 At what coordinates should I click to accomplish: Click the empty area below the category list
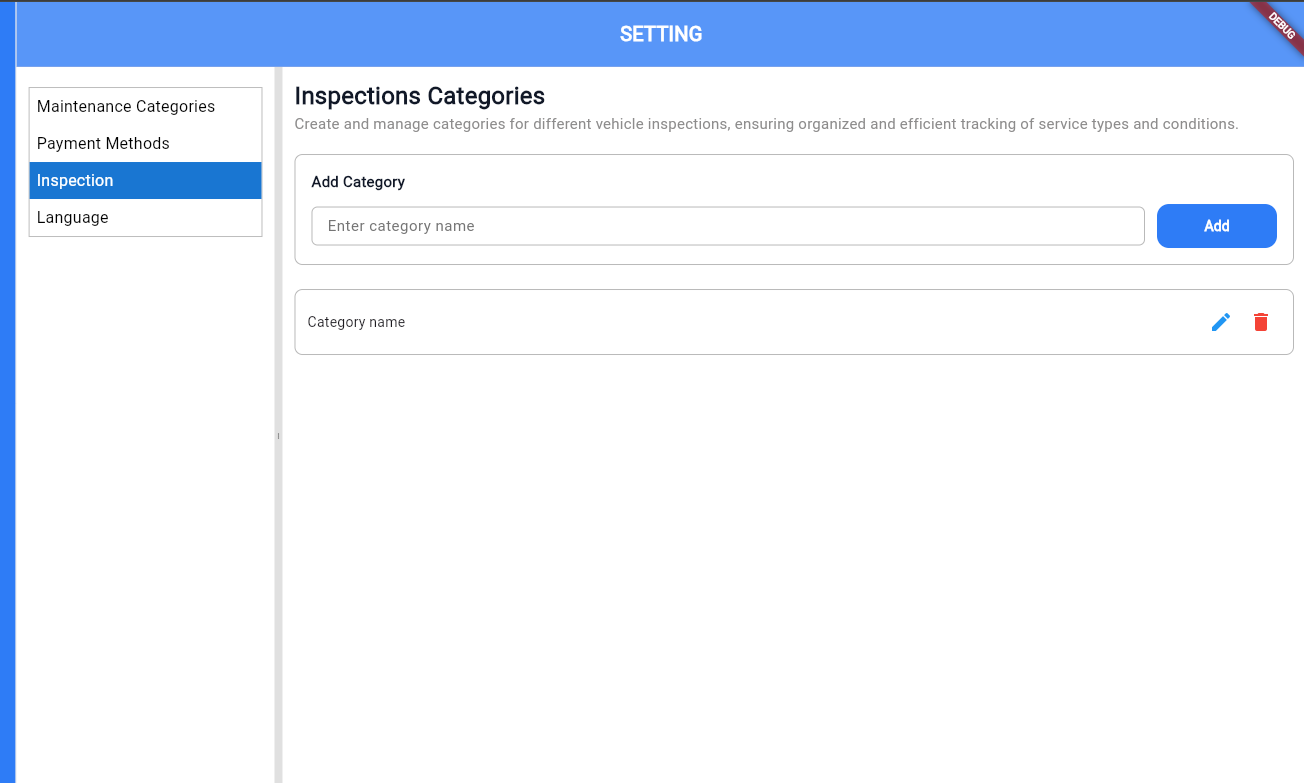point(790,560)
